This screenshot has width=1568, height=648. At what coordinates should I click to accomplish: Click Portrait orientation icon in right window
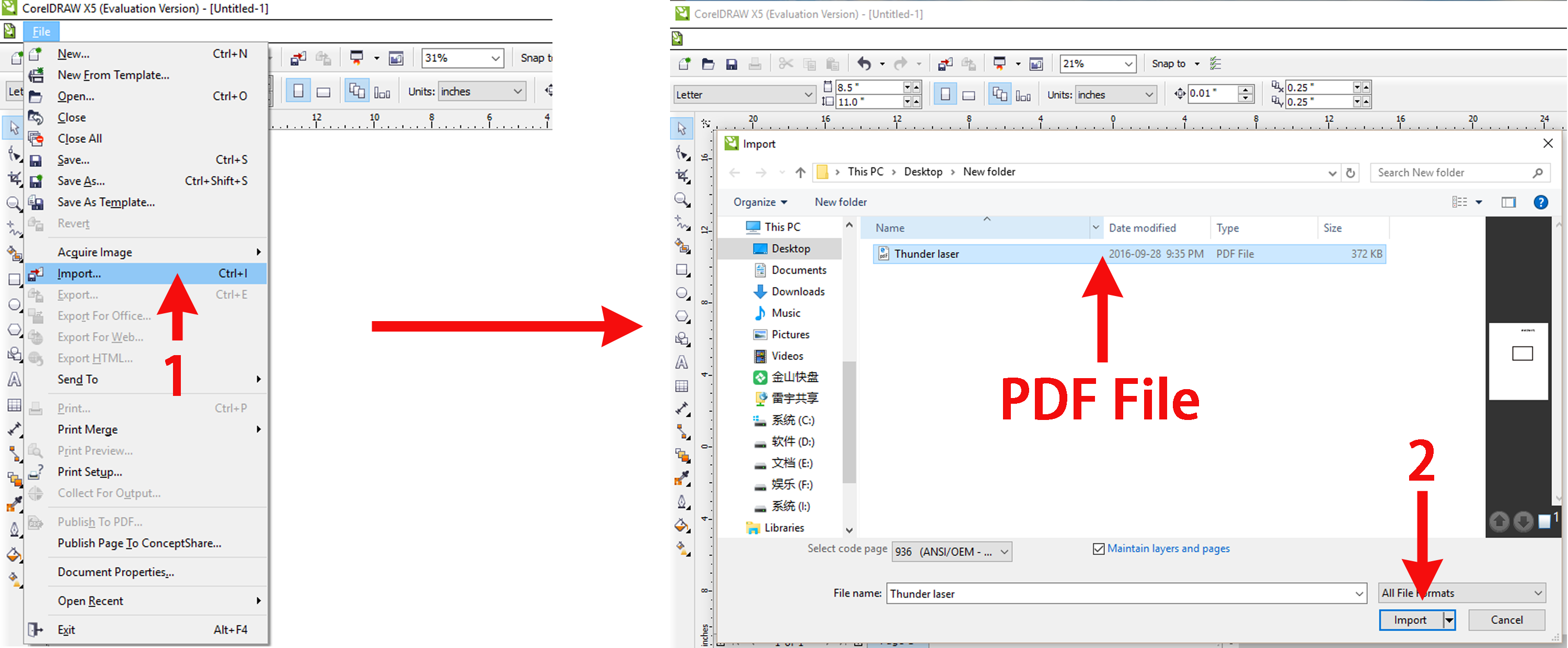point(944,95)
